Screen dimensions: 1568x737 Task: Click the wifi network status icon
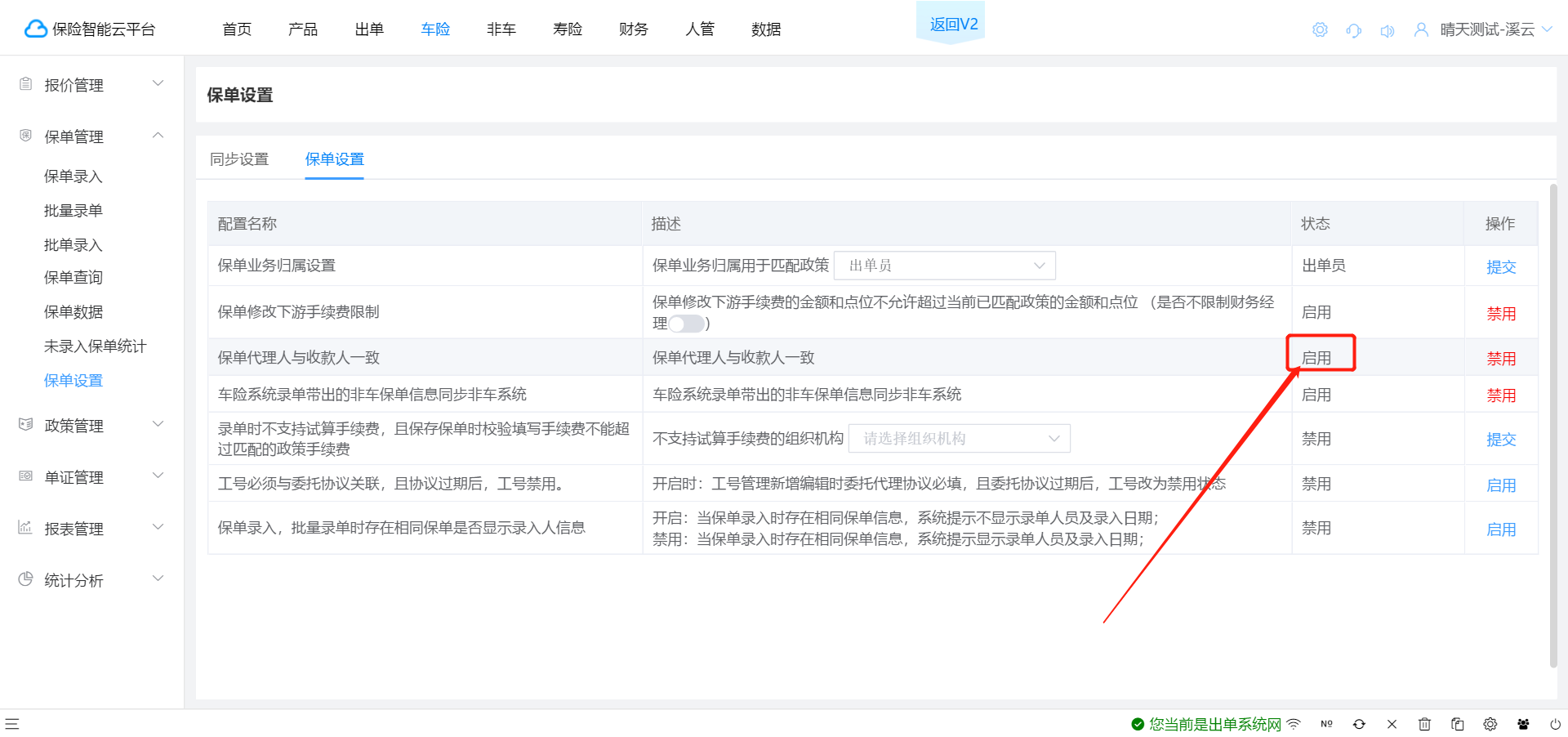click(1294, 724)
